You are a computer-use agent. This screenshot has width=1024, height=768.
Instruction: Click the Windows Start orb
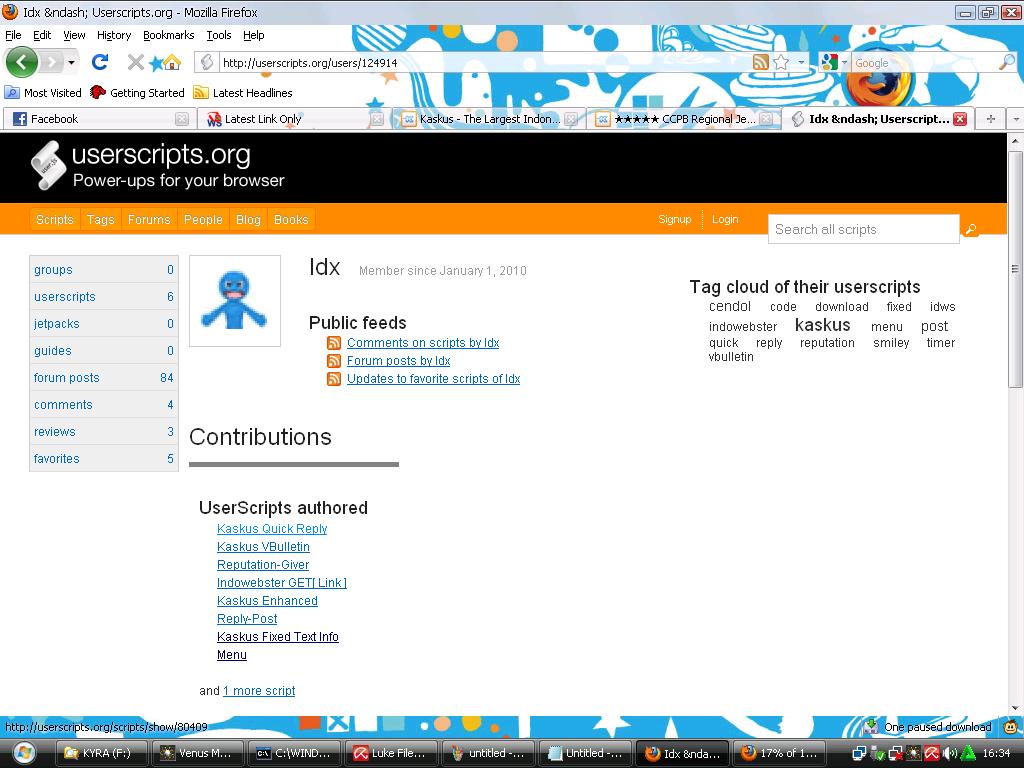click(x=22, y=753)
